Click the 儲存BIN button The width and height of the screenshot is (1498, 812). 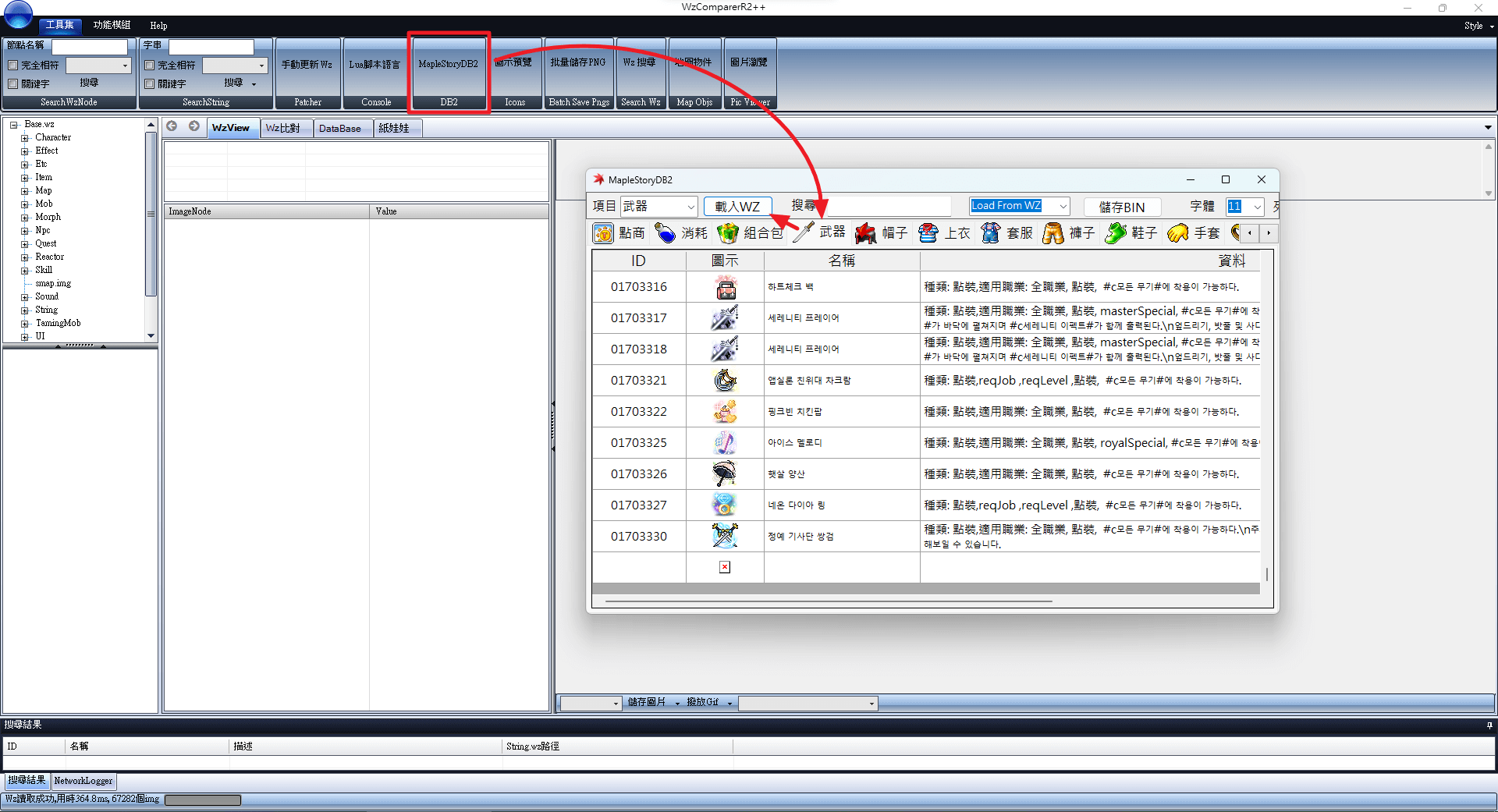[1122, 207]
